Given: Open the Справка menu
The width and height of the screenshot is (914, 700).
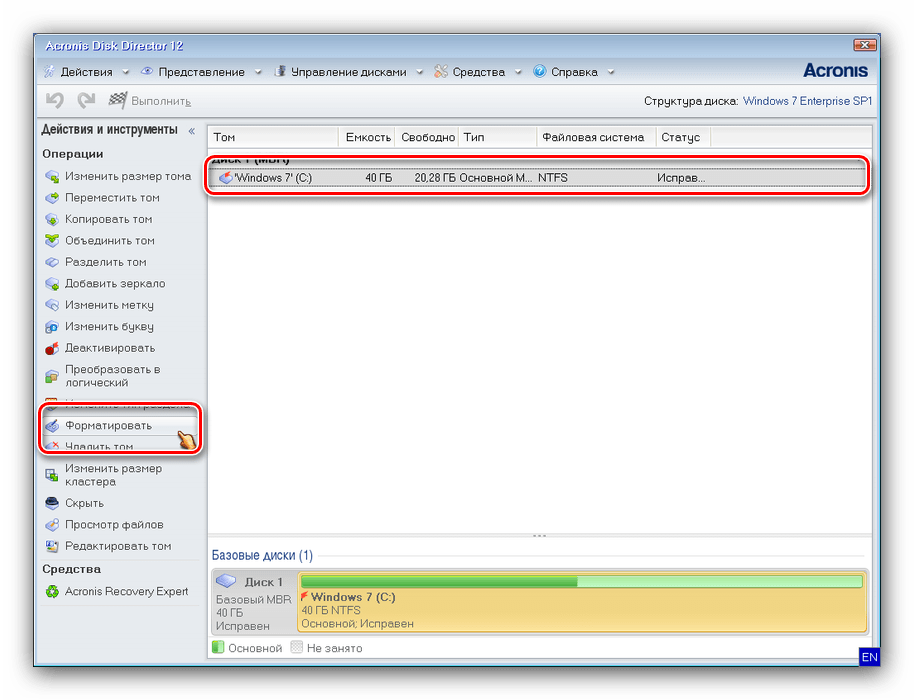Looking at the screenshot, I should coord(574,72).
